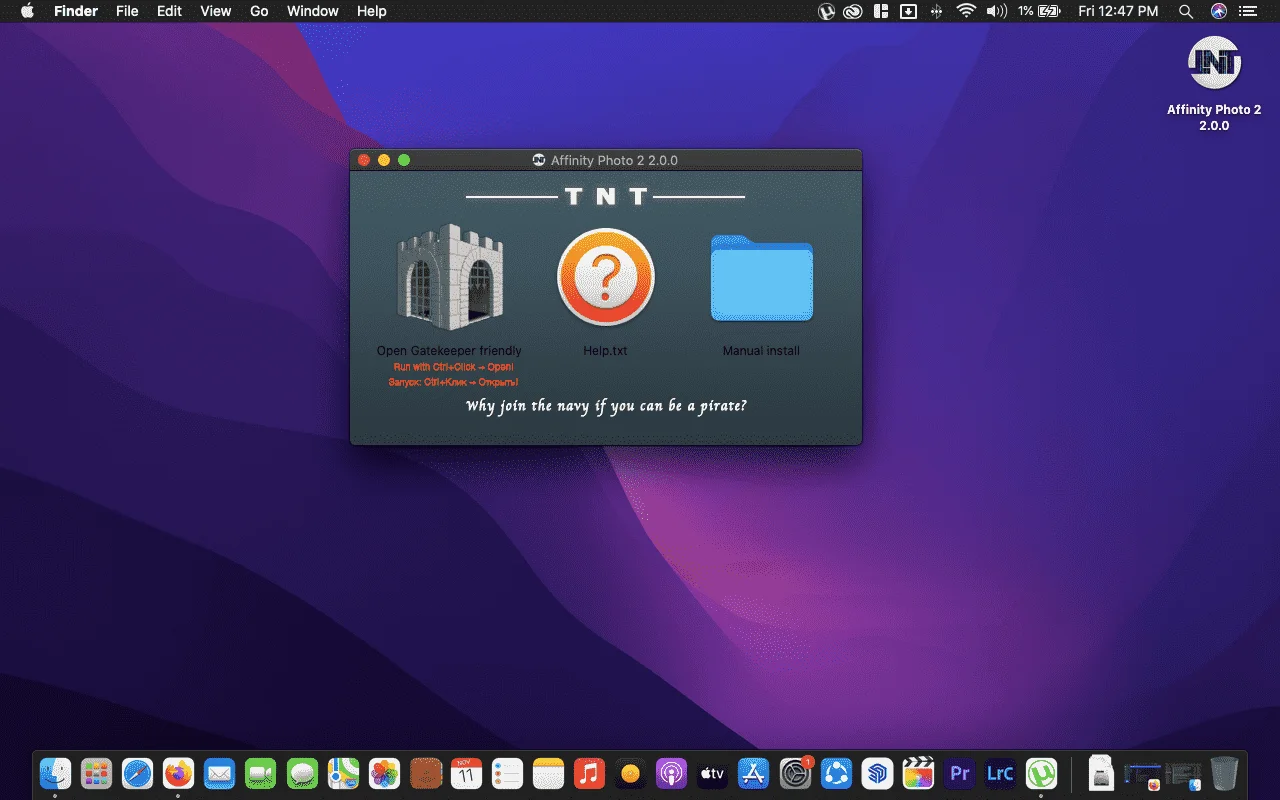Open Messages from the Dock
The width and height of the screenshot is (1280, 800).
[302, 773]
